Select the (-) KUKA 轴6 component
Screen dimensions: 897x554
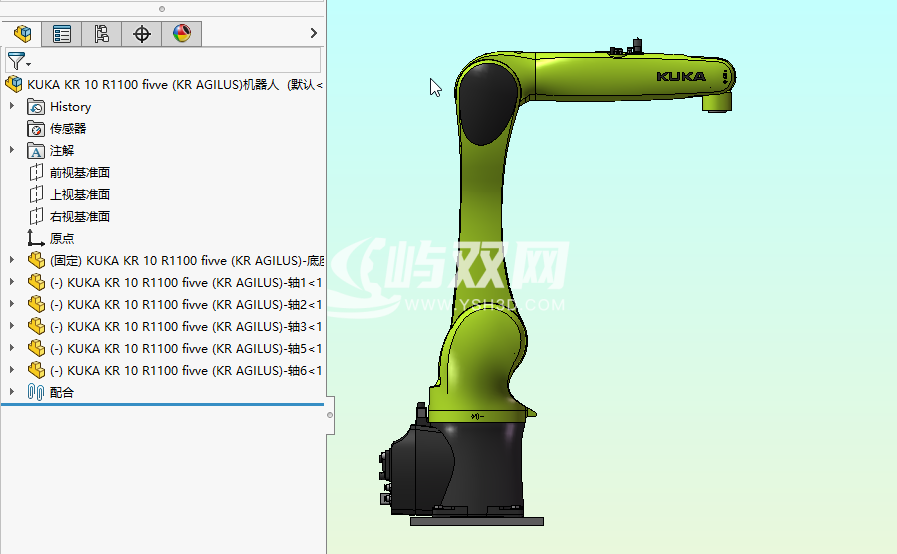click(186, 371)
